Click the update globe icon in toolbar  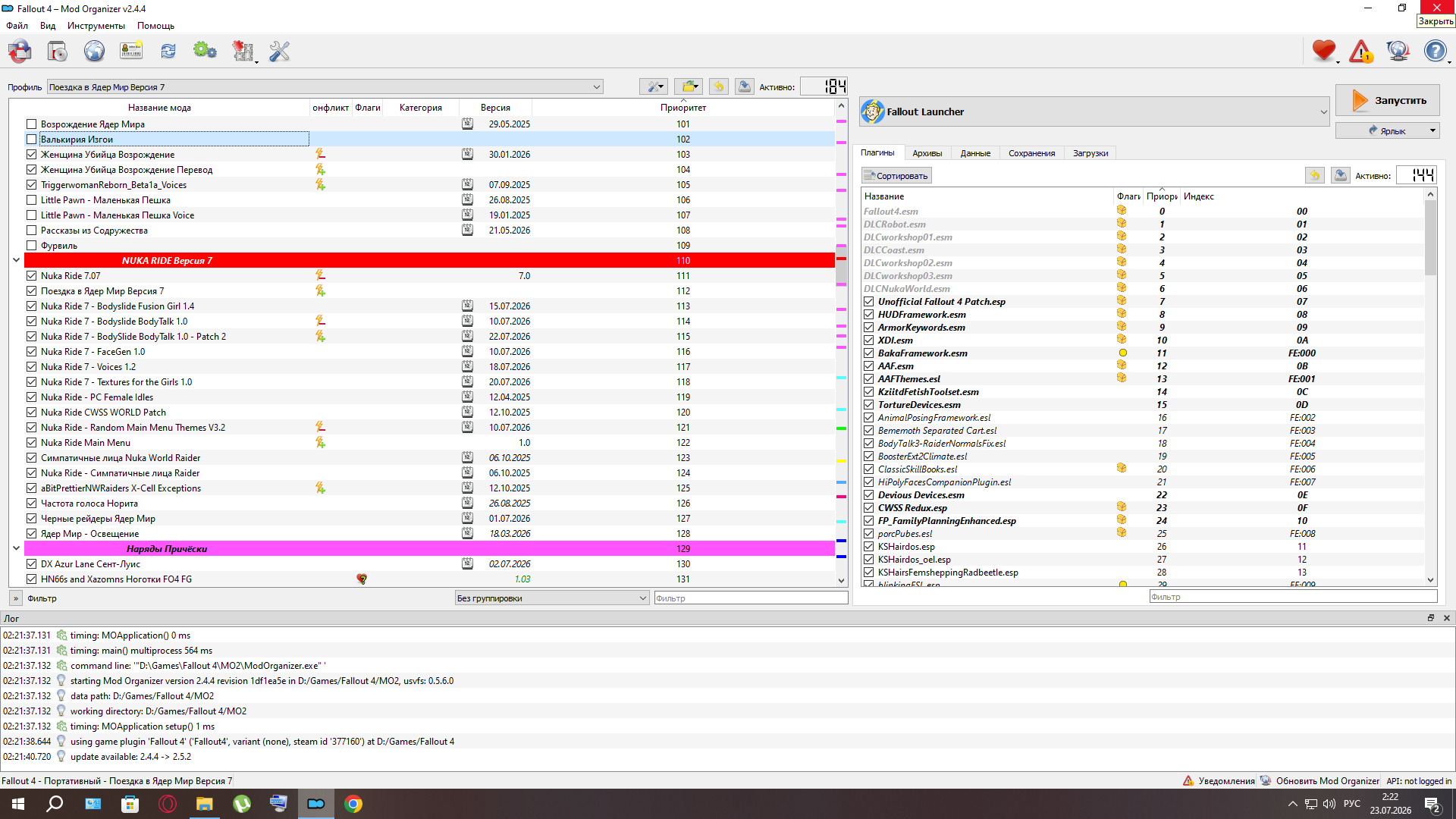pos(1398,52)
